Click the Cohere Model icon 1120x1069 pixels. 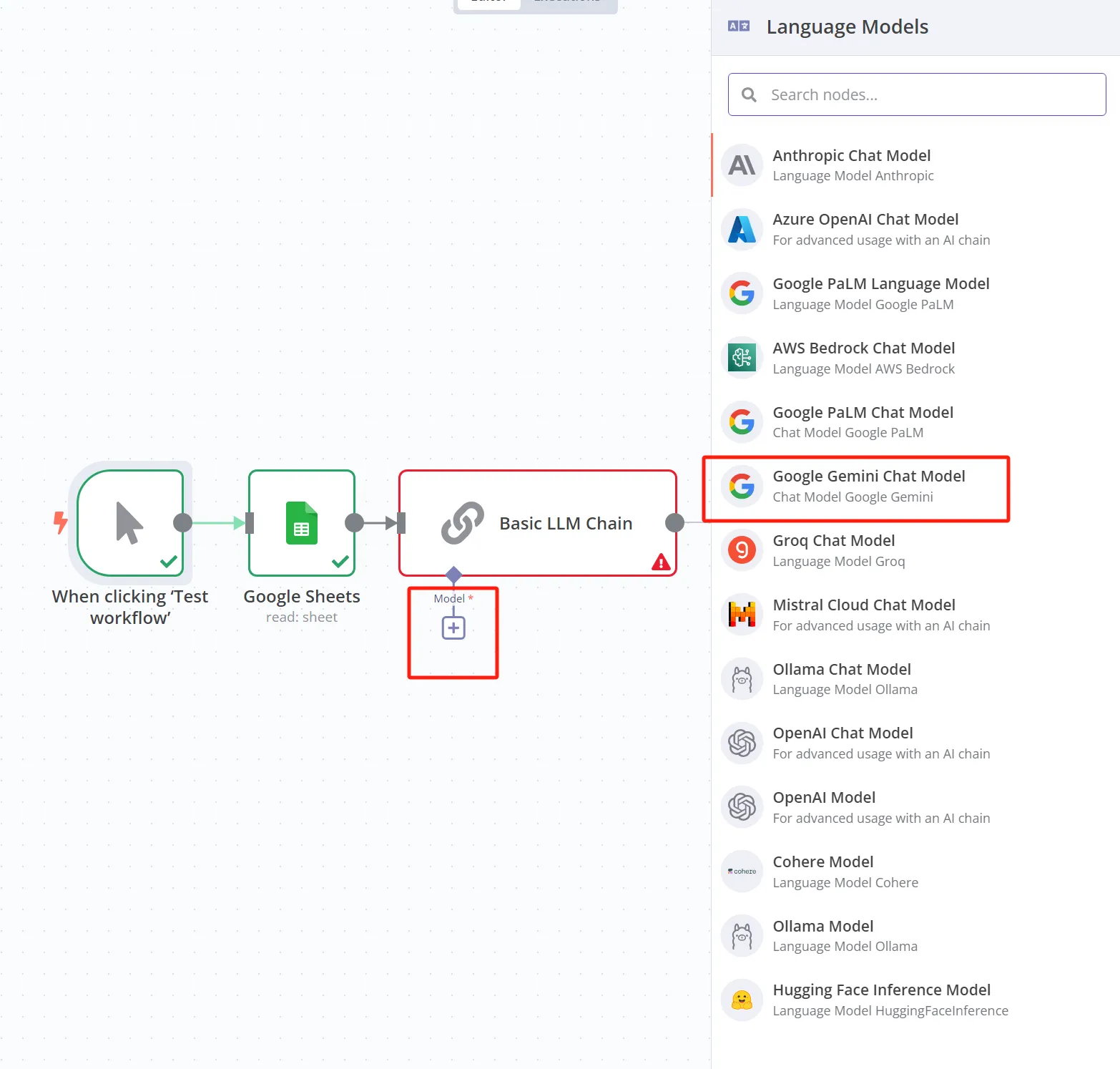click(x=742, y=872)
